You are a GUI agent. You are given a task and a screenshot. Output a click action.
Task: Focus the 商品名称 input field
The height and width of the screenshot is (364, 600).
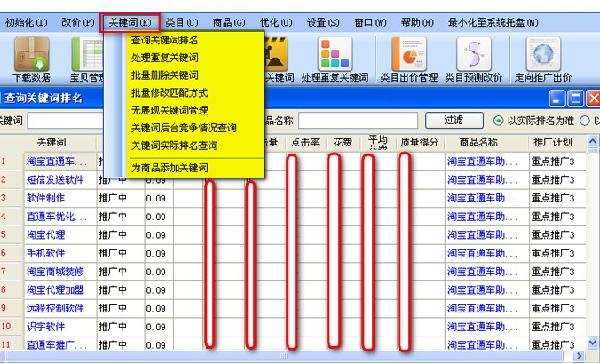[358, 121]
